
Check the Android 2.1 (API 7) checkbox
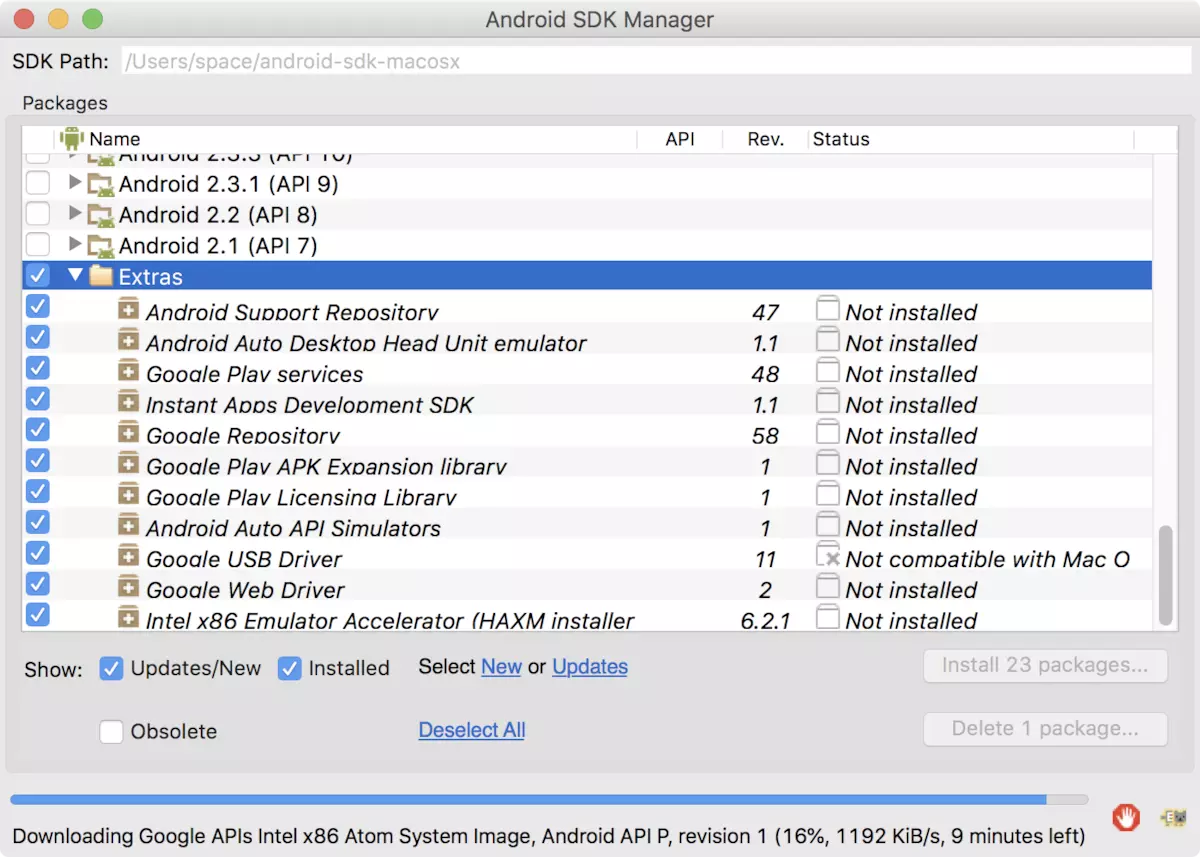37,245
